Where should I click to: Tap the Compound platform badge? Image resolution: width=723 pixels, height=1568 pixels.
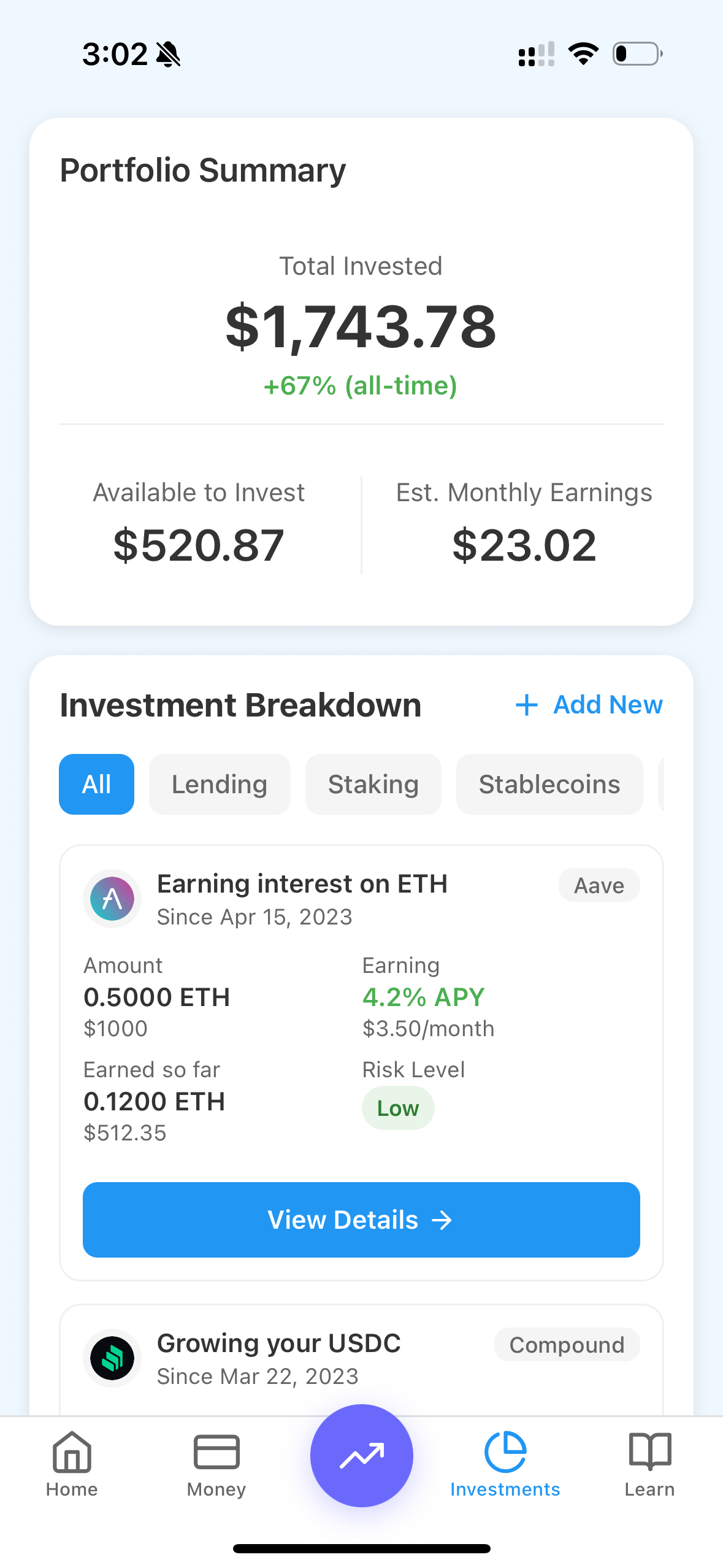tap(567, 1345)
